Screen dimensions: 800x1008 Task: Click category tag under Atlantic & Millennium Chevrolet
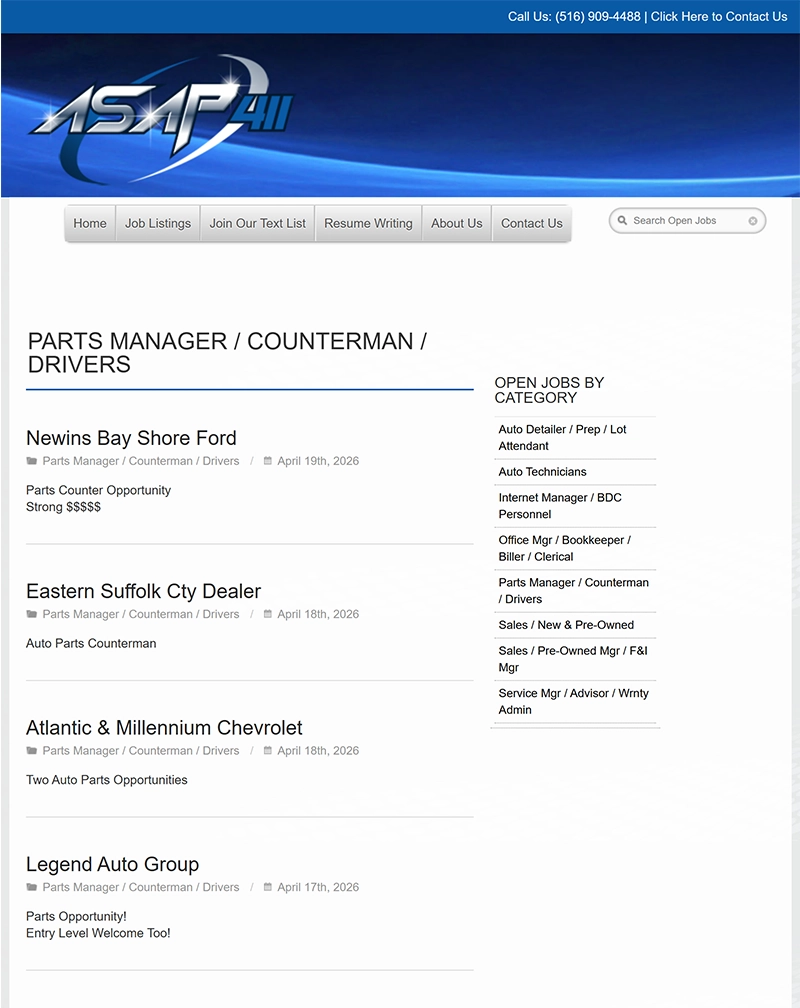(x=141, y=750)
